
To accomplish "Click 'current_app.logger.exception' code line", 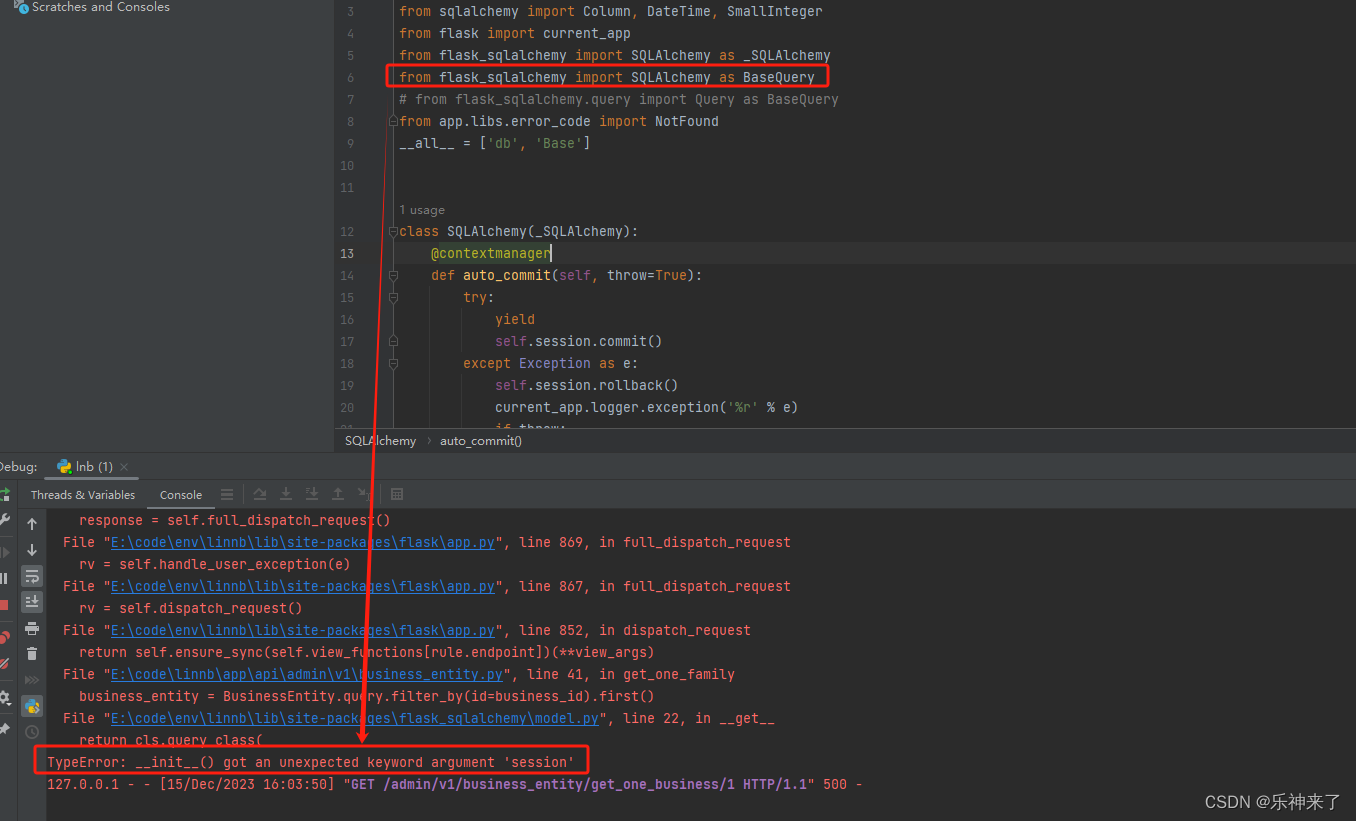I will [x=646, y=407].
